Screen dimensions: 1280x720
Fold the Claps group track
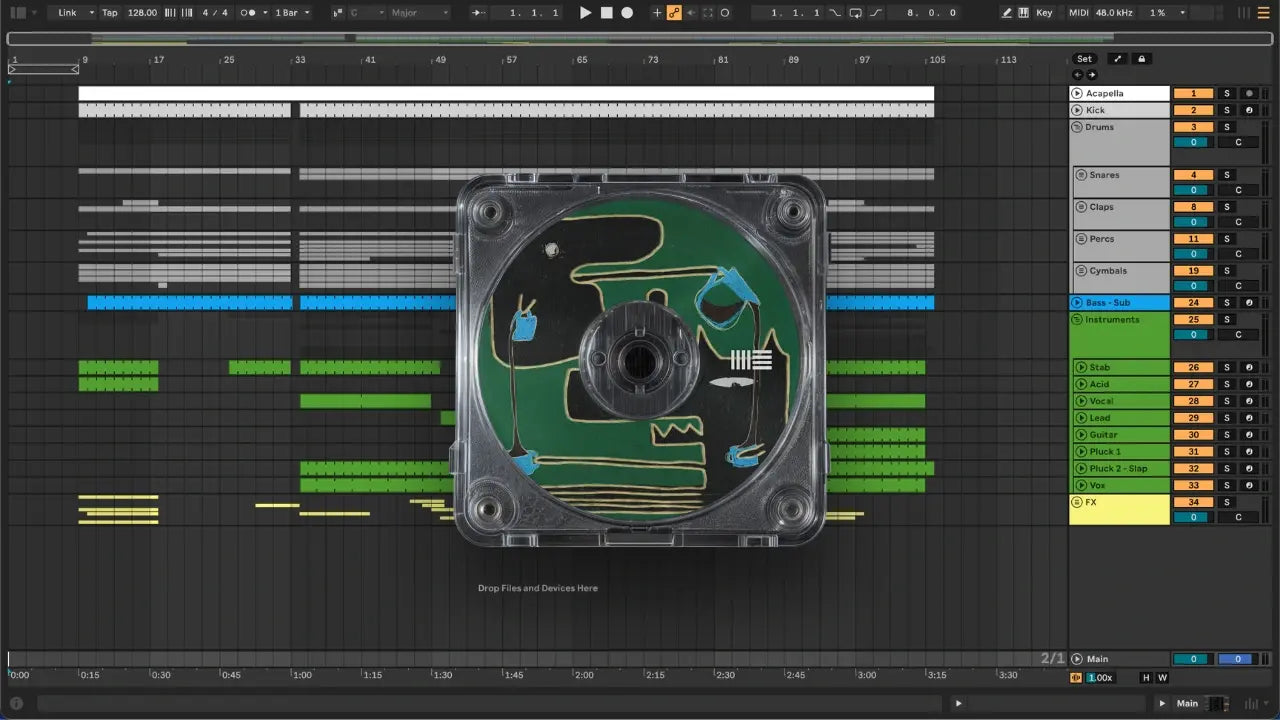pyautogui.click(x=1081, y=207)
